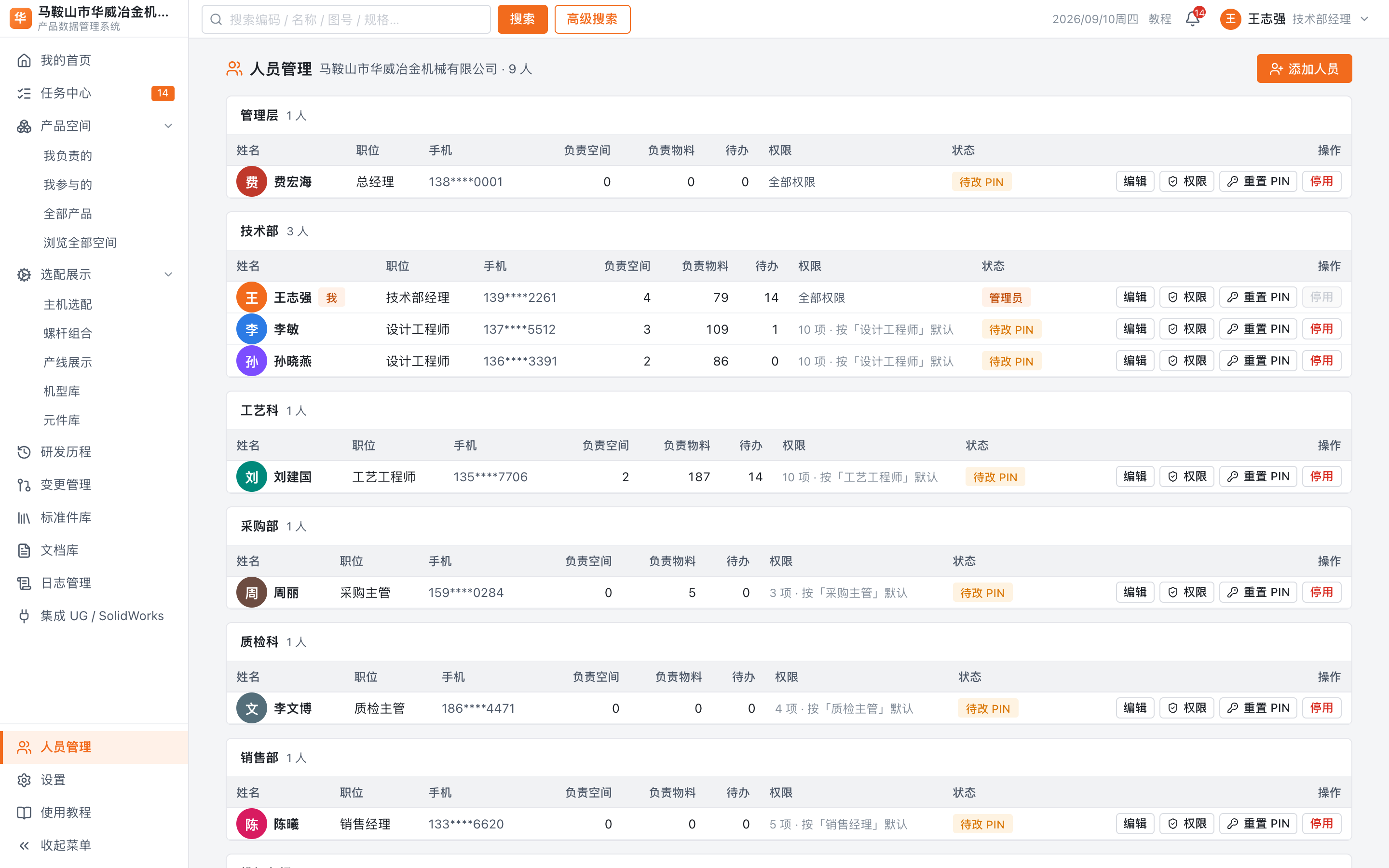Open 研发历程 in sidebar
Screen dimensions: 1389x868
coord(94,452)
